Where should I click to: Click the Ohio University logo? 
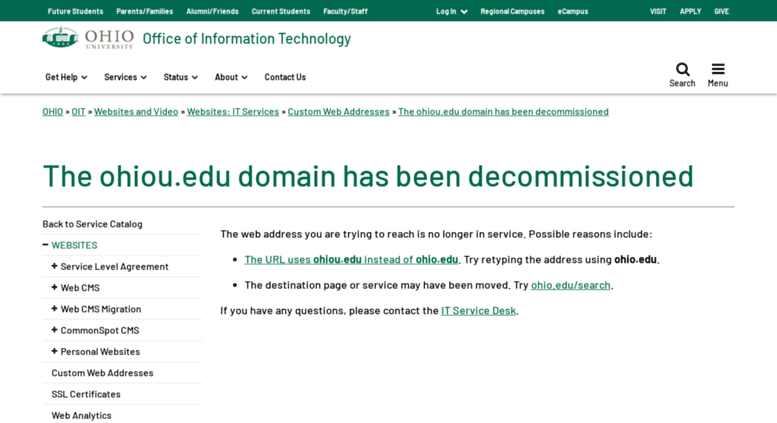(x=88, y=38)
